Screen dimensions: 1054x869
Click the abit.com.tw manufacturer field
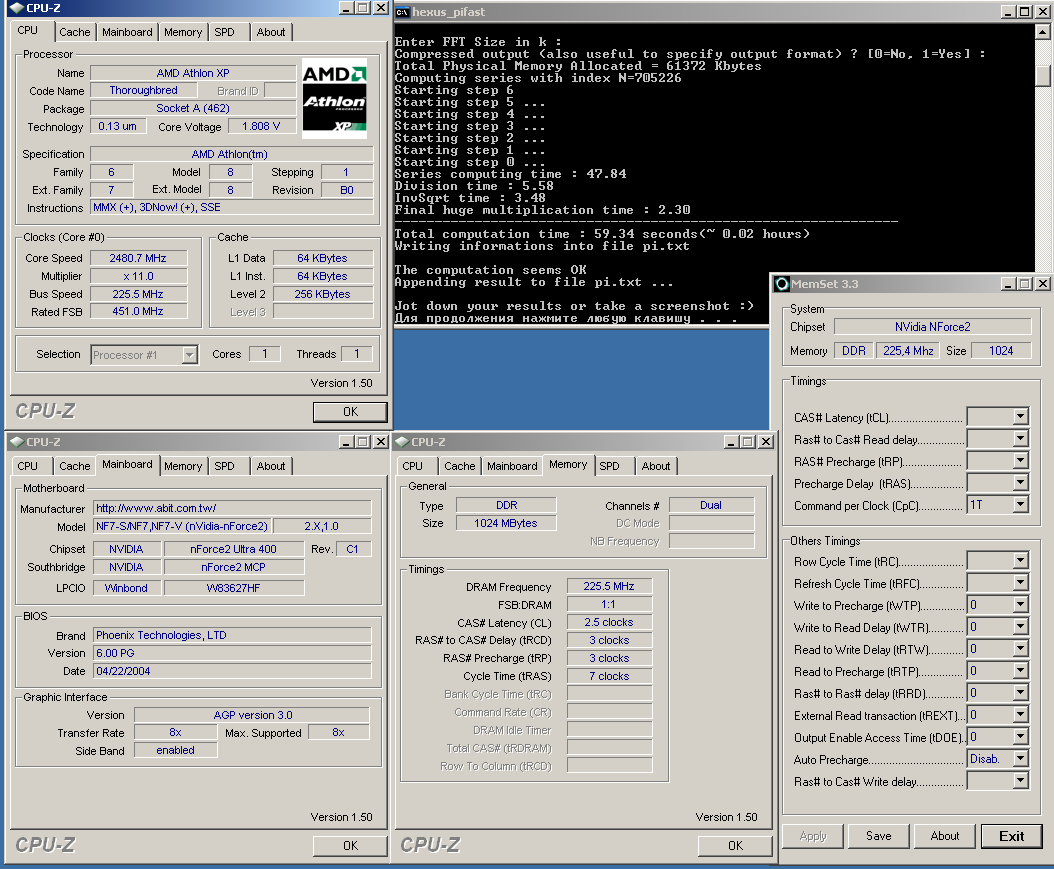[232, 508]
